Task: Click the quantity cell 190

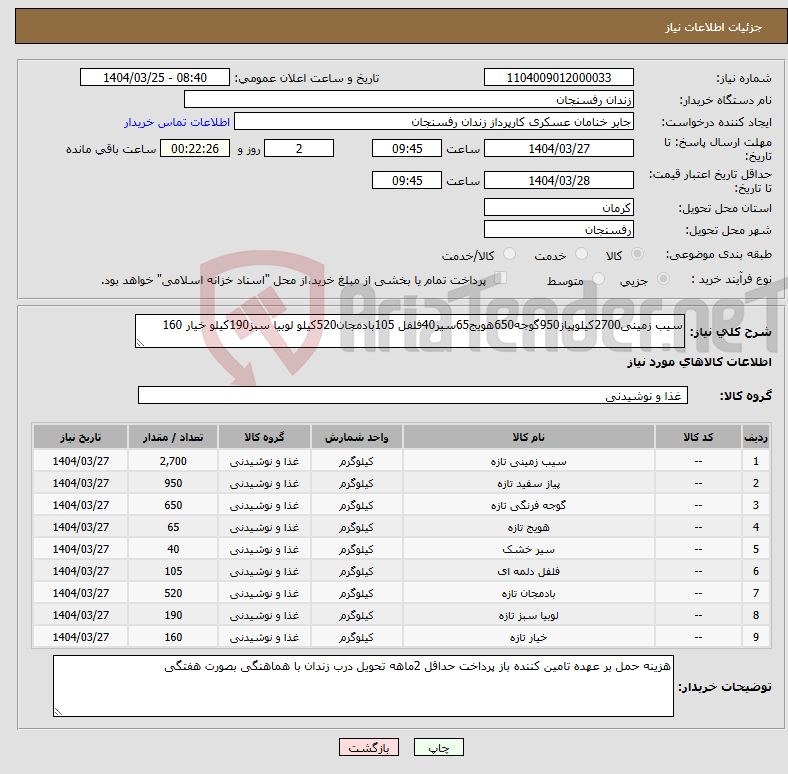Action: pyautogui.click(x=173, y=615)
